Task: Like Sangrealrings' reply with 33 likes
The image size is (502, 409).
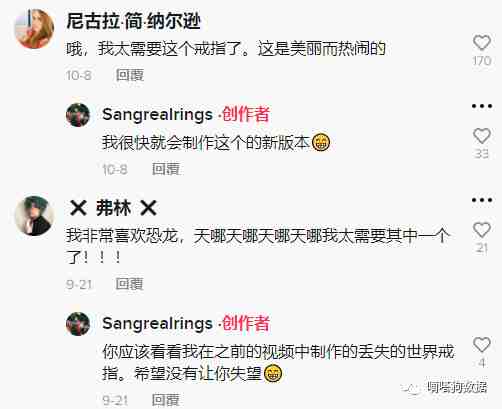Action: [482, 136]
